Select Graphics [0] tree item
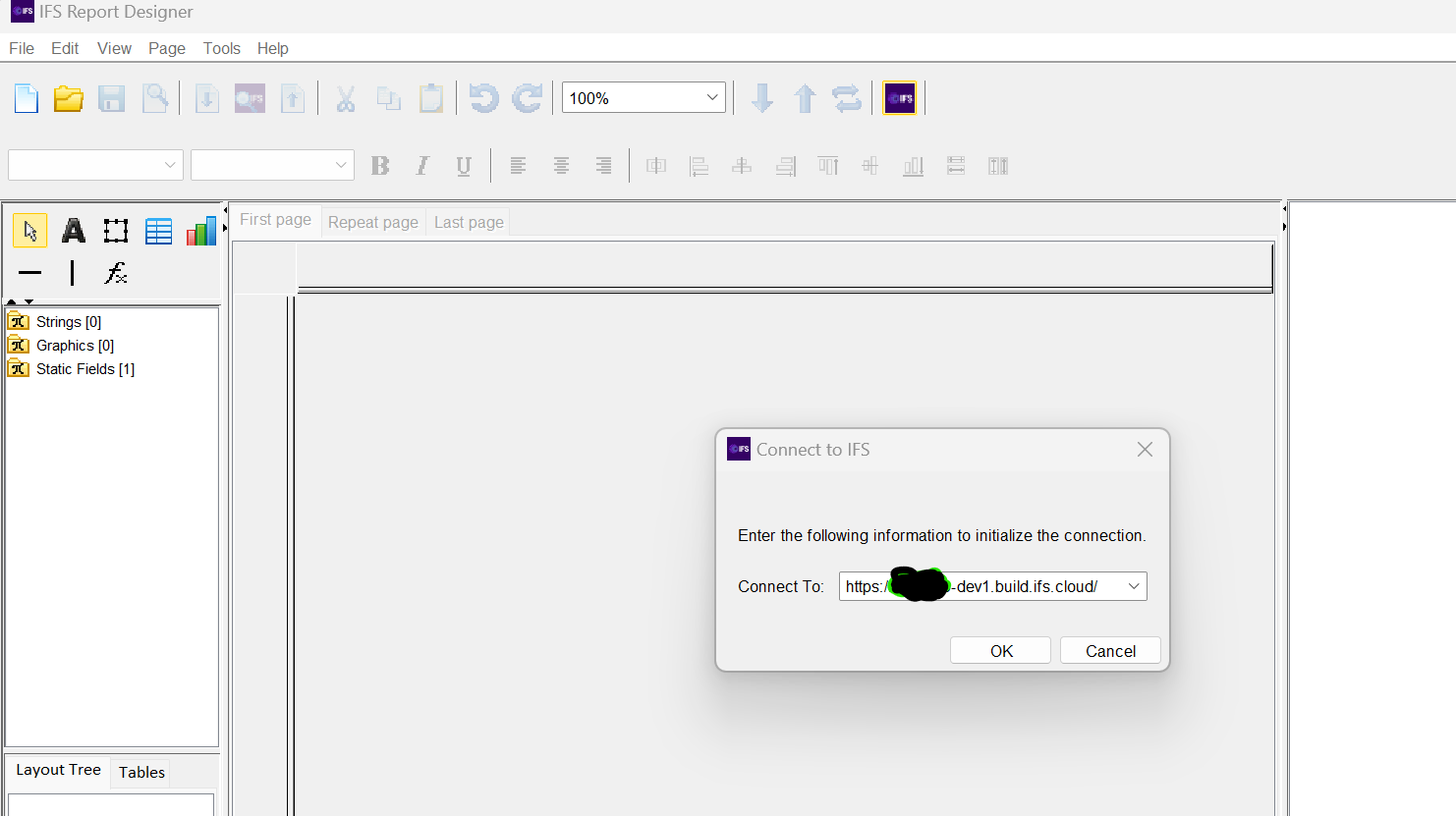 coord(75,346)
